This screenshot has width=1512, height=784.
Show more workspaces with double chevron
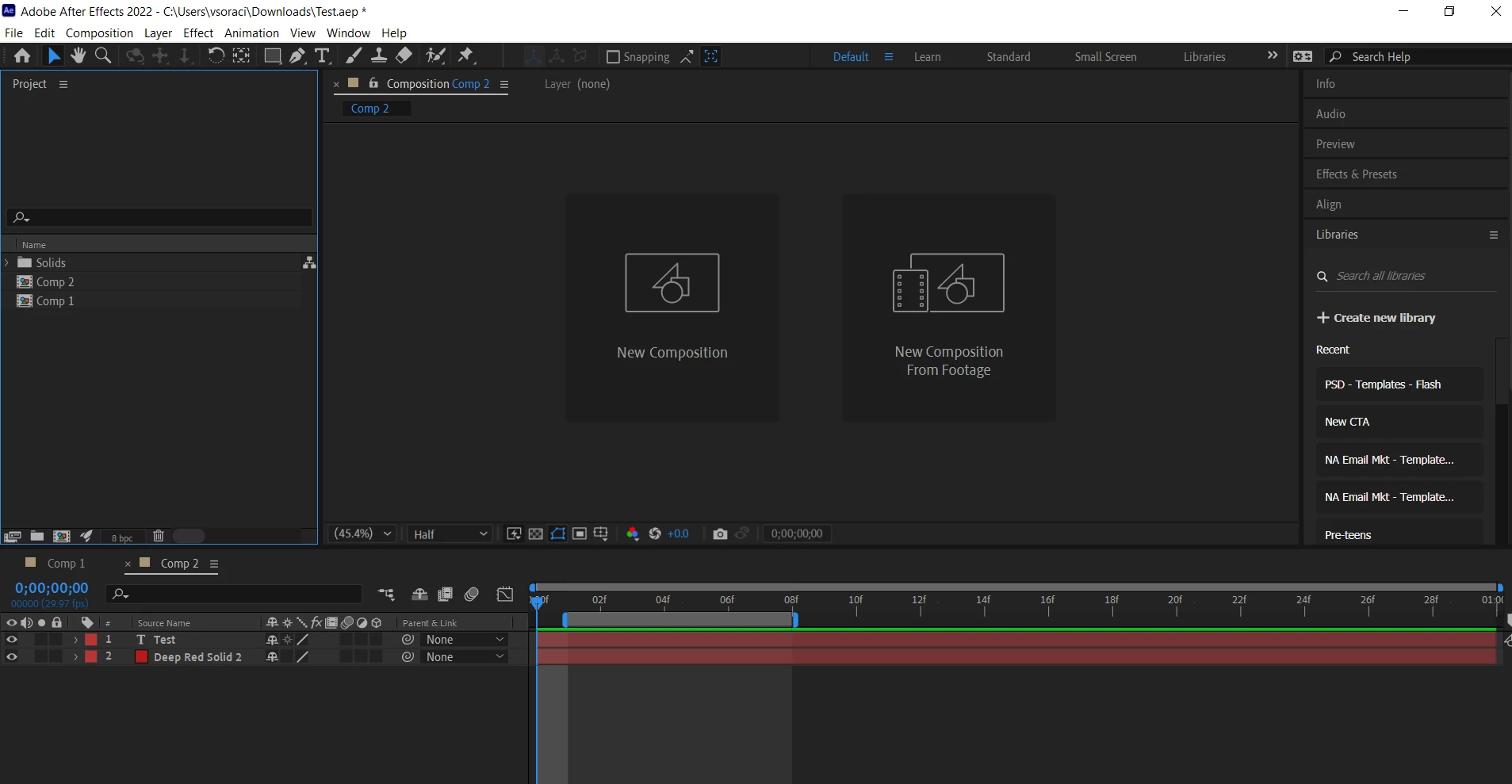pos(1273,56)
